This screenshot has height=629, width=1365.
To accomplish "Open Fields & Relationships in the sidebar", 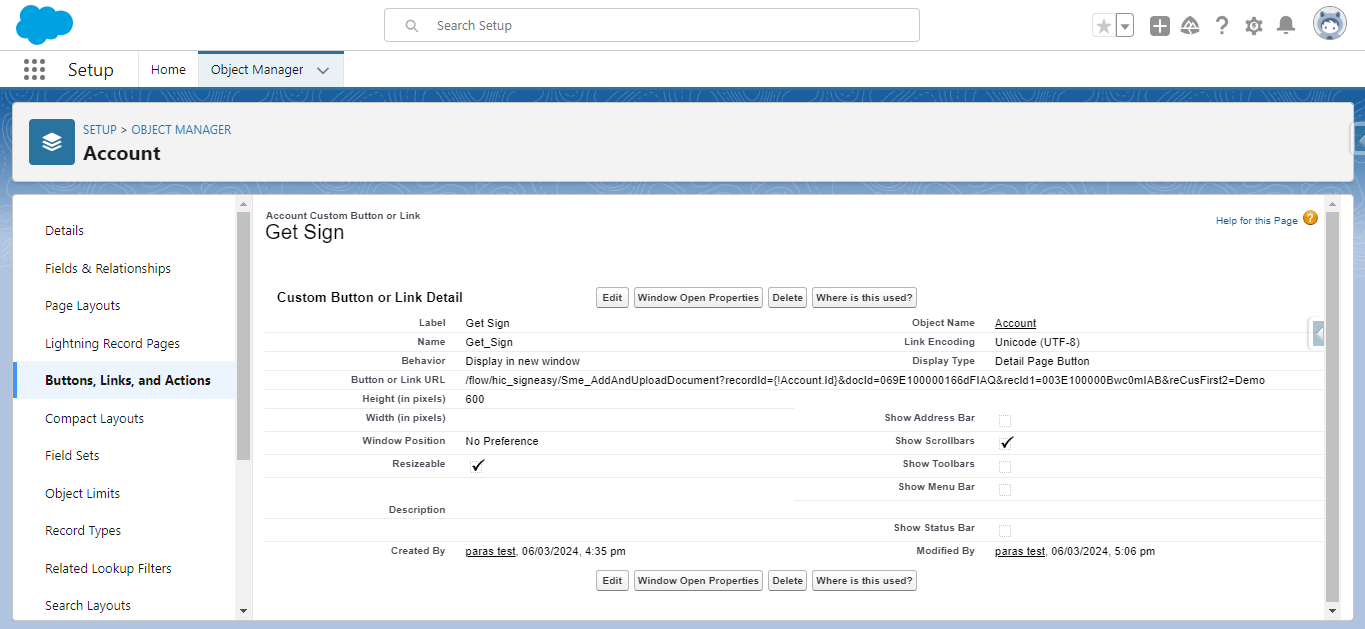I will (x=108, y=268).
